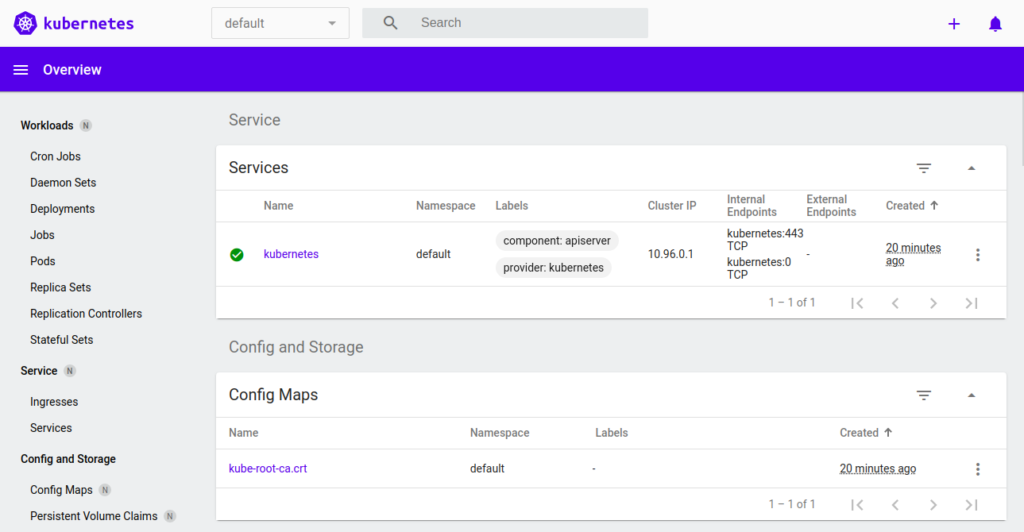Viewport: 1024px width, 532px height.
Task: Go to previous page of Config Maps
Action: pos(895,505)
